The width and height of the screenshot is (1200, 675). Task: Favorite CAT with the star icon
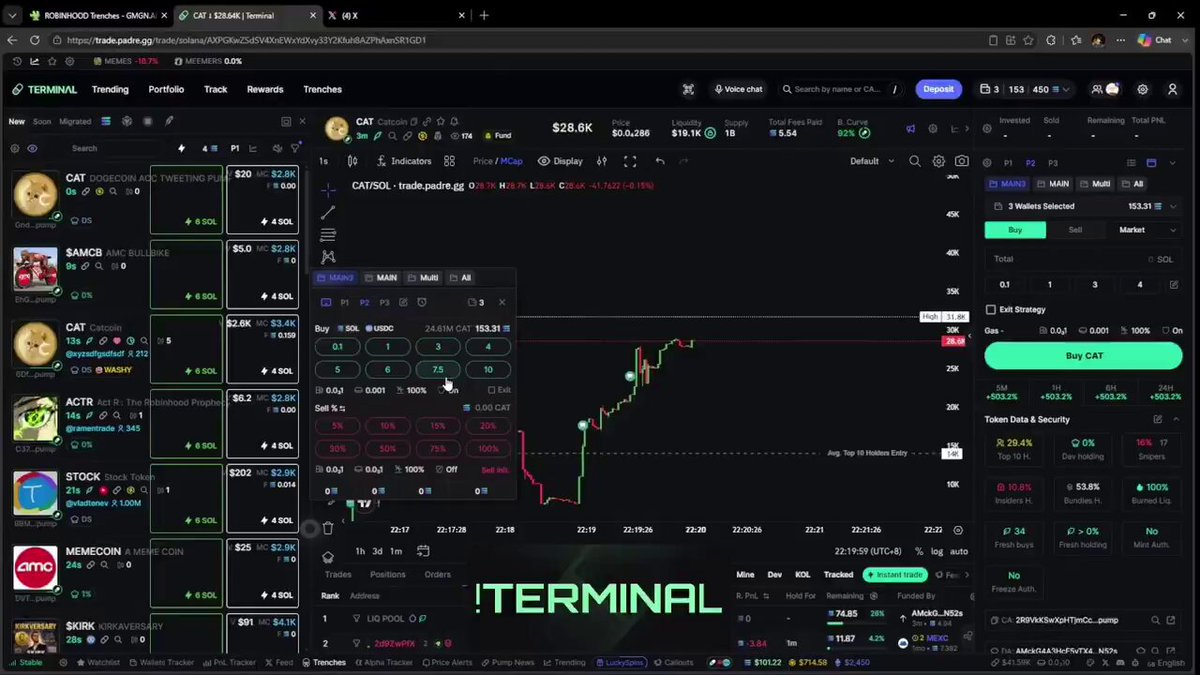(440, 122)
